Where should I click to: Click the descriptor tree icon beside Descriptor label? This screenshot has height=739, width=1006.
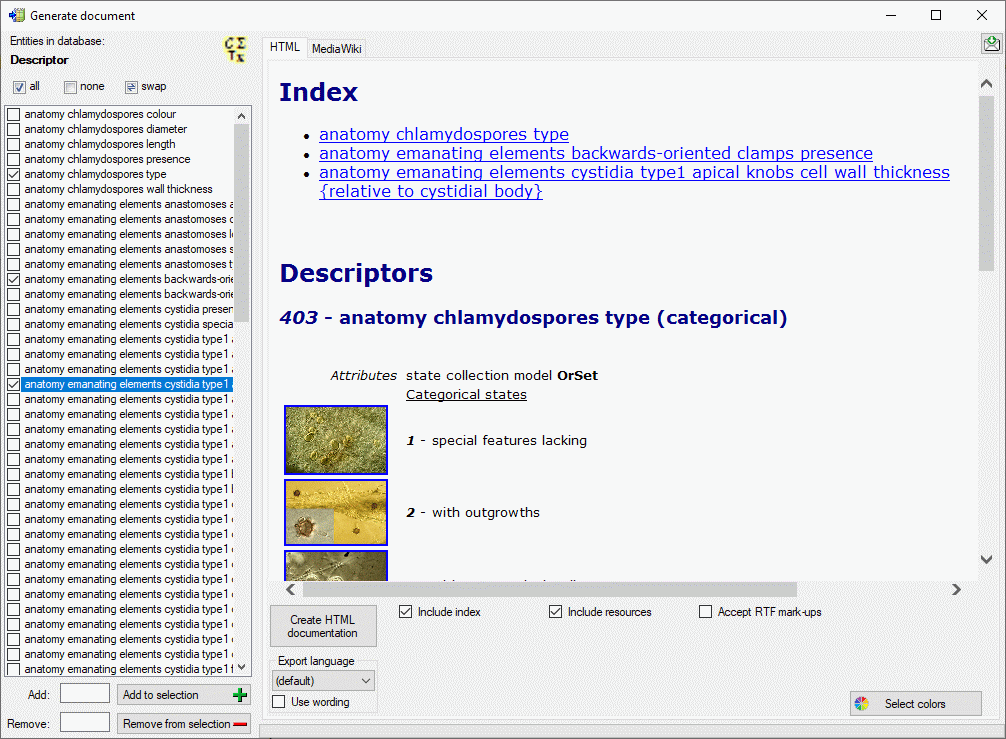tap(235, 50)
